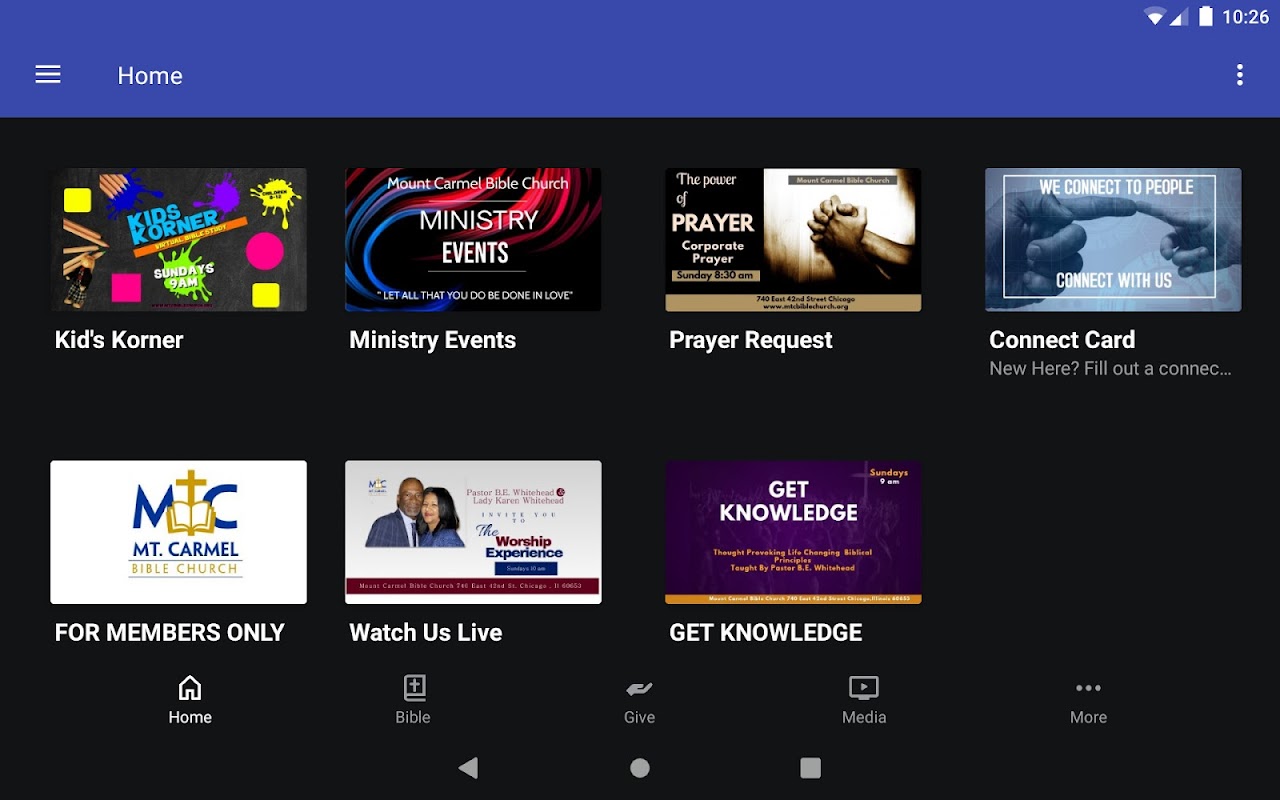1280x800 pixels.
Task: Open the Kids Korner thumbnail image
Action: tap(179, 240)
